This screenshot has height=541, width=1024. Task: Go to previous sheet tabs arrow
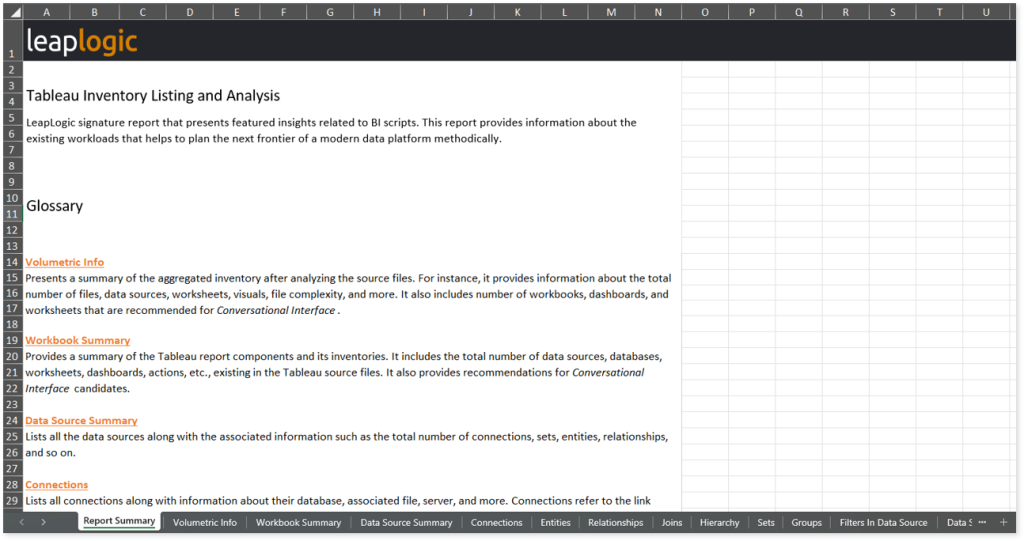click(22, 522)
